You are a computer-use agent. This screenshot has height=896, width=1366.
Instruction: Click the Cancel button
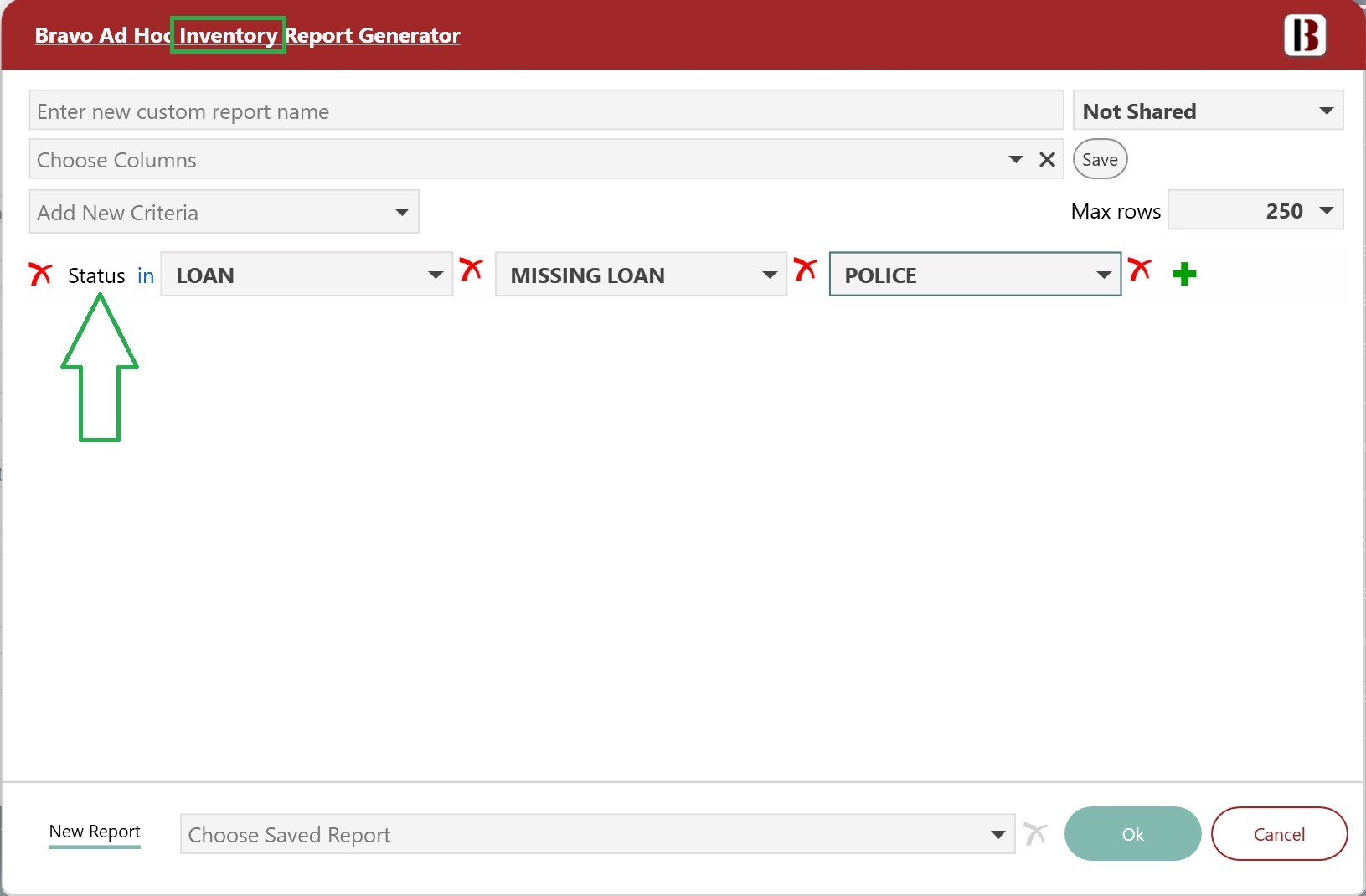tap(1279, 834)
